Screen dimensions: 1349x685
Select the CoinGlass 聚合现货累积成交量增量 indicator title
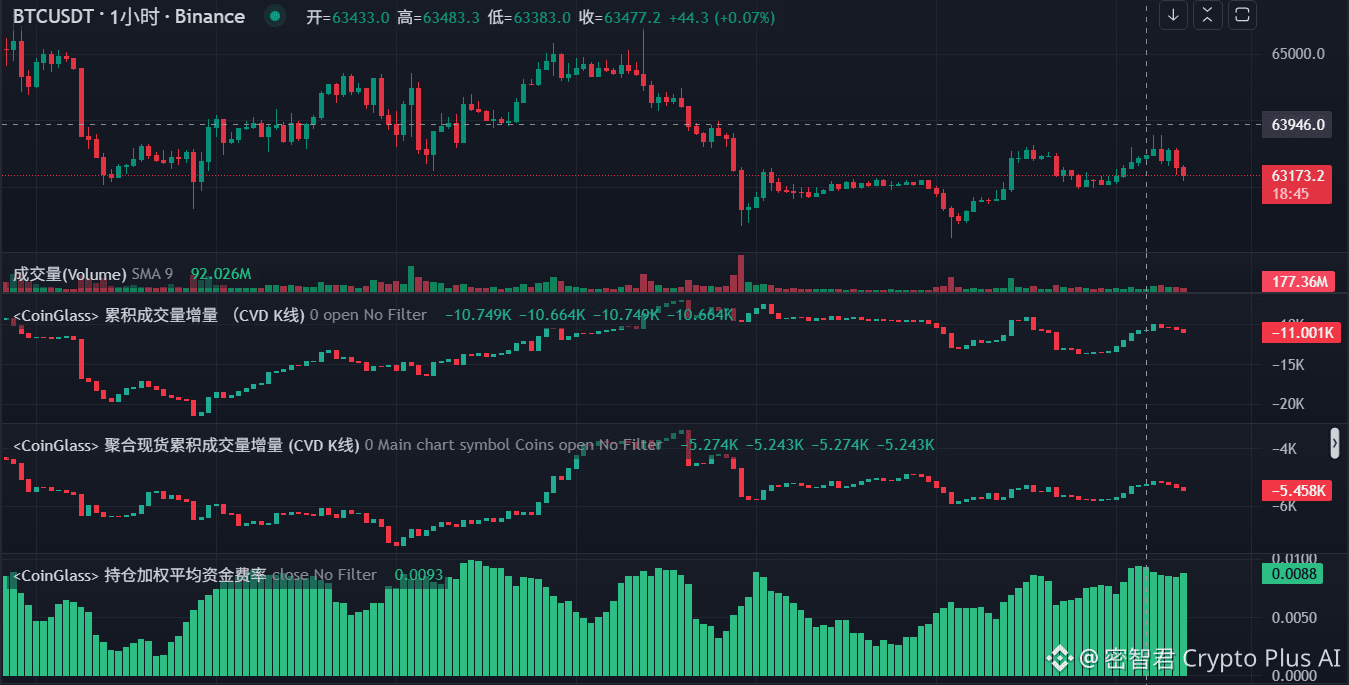coord(185,445)
